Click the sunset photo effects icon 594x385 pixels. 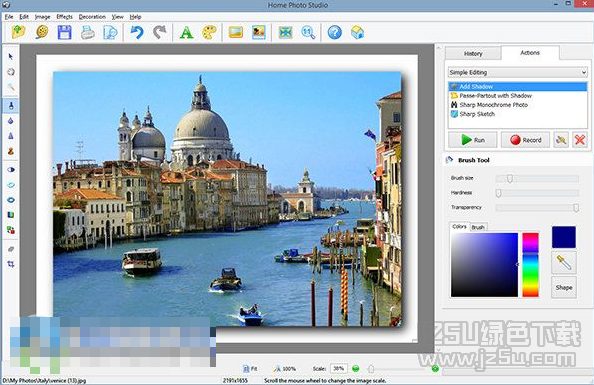tap(259, 33)
